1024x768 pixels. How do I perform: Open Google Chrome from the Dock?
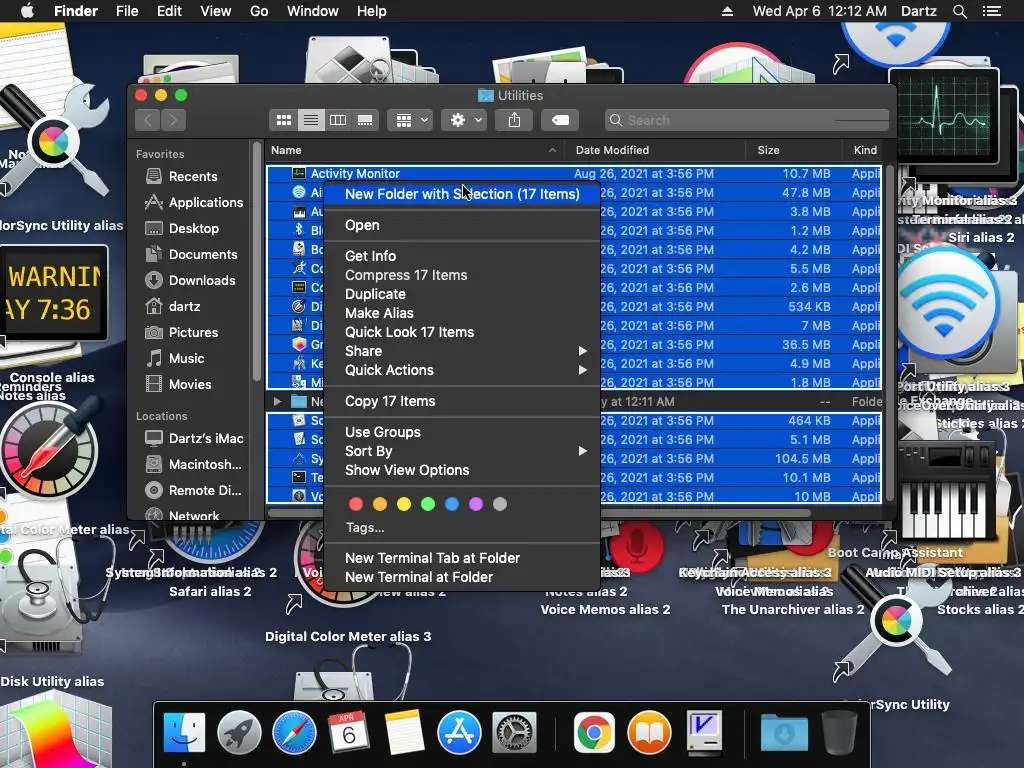point(594,733)
